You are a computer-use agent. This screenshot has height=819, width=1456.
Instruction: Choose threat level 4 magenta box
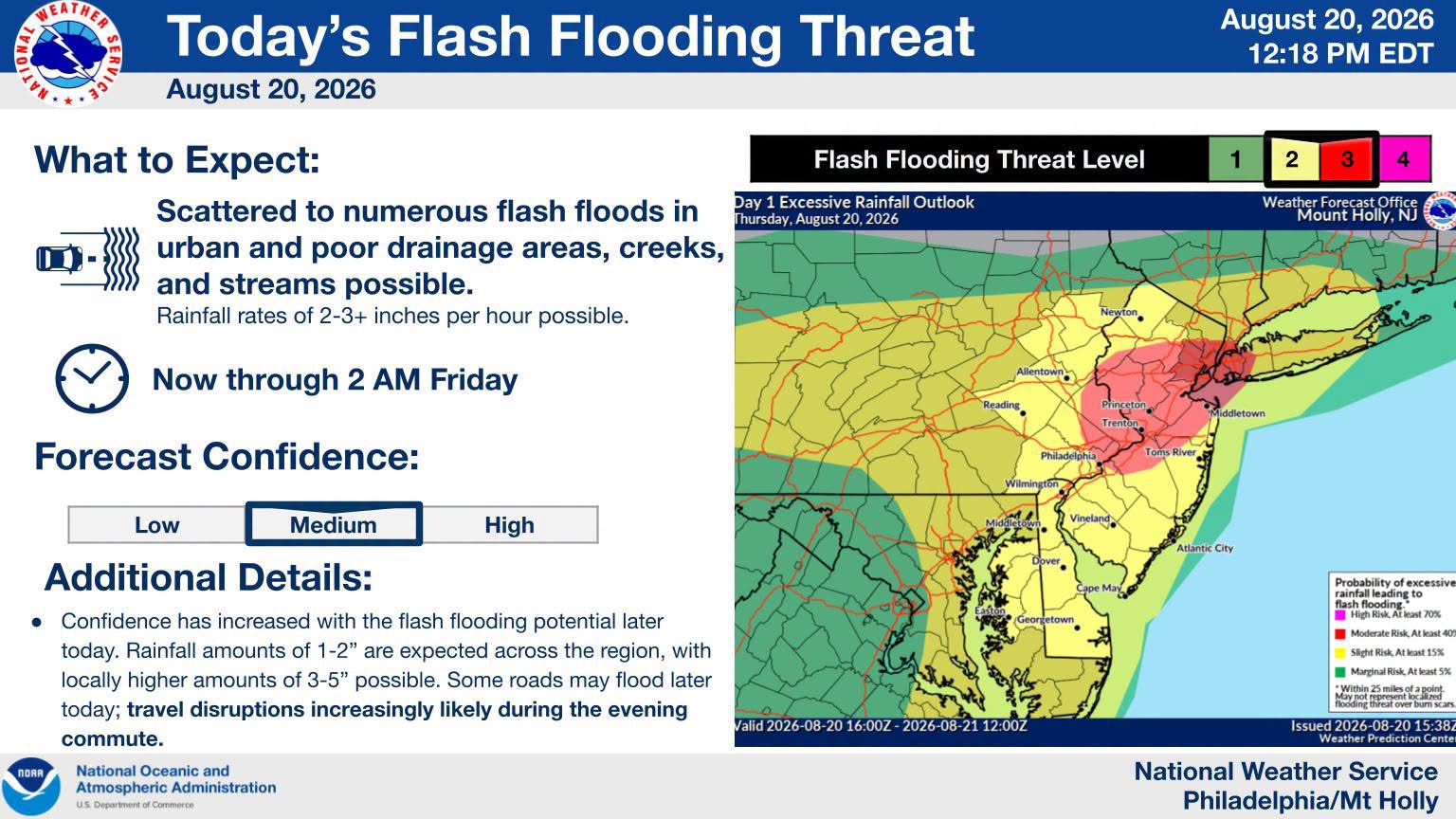(x=1403, y=159)
